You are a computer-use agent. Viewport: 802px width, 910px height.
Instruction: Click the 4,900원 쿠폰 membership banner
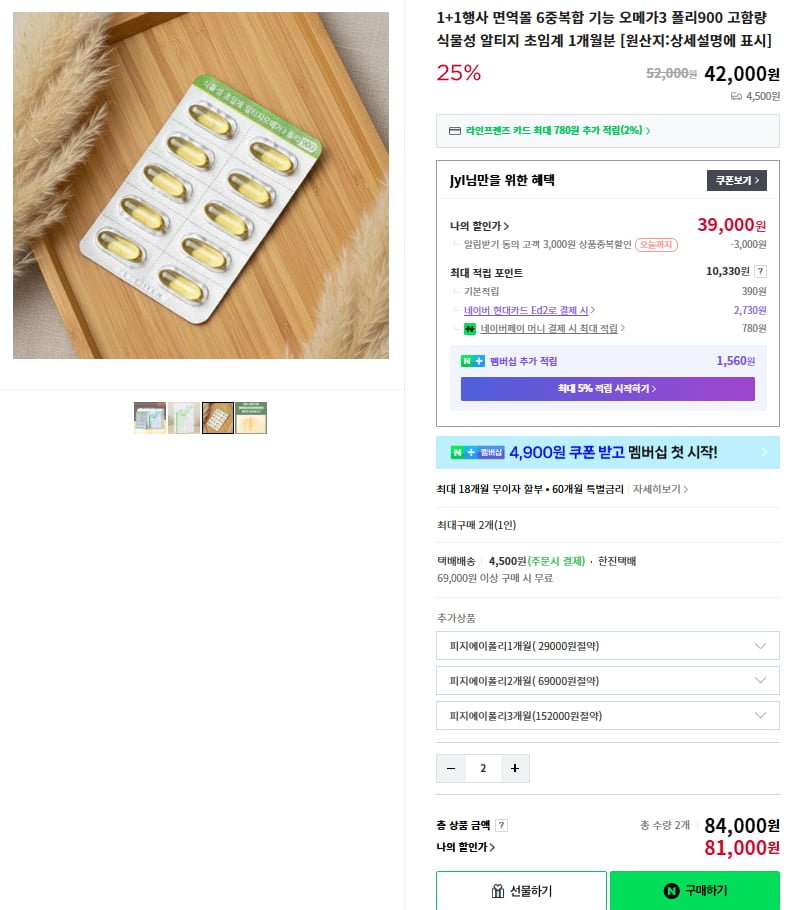click(607, 452)
